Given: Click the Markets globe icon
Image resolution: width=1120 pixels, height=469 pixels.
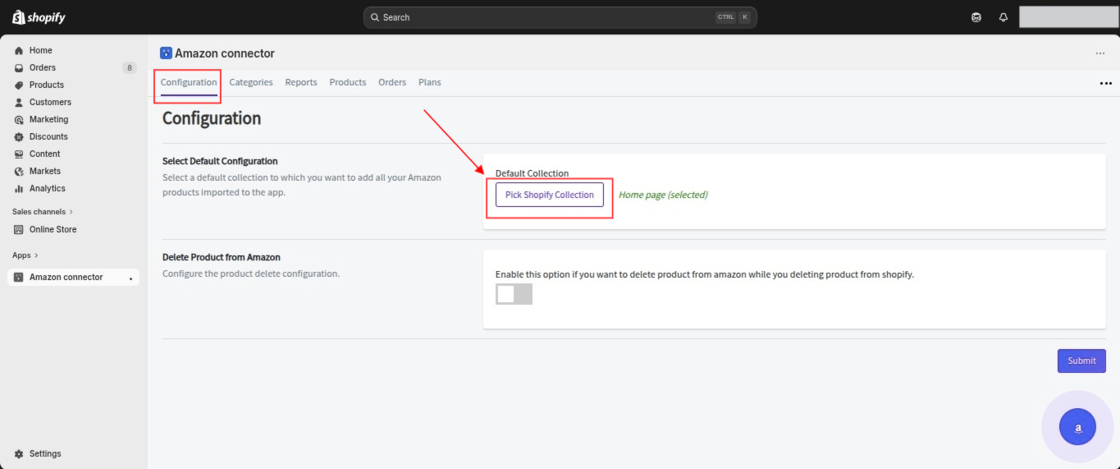Looking at the screenshot, I should click(19, 171).
